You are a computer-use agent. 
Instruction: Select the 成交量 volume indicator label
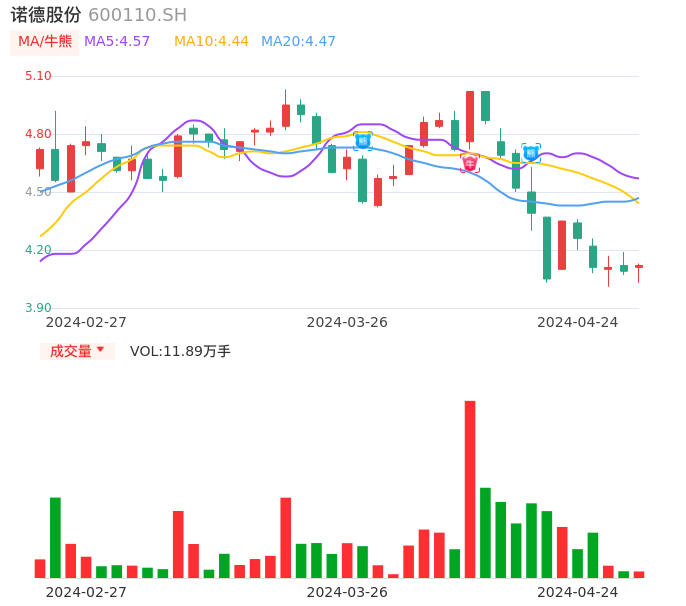click(x=70, y=351)
